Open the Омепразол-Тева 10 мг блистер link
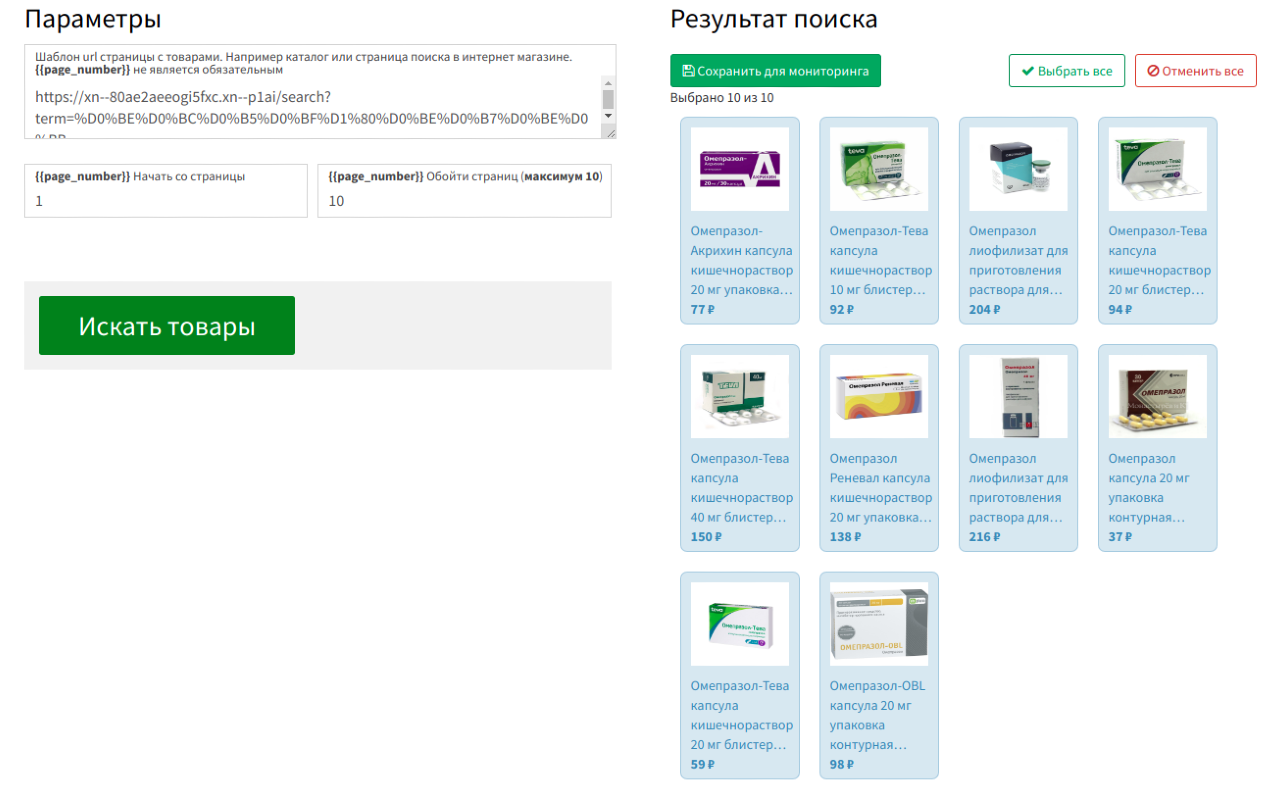The width and height of the screenshot is (1280, 800). click(880, 260)
